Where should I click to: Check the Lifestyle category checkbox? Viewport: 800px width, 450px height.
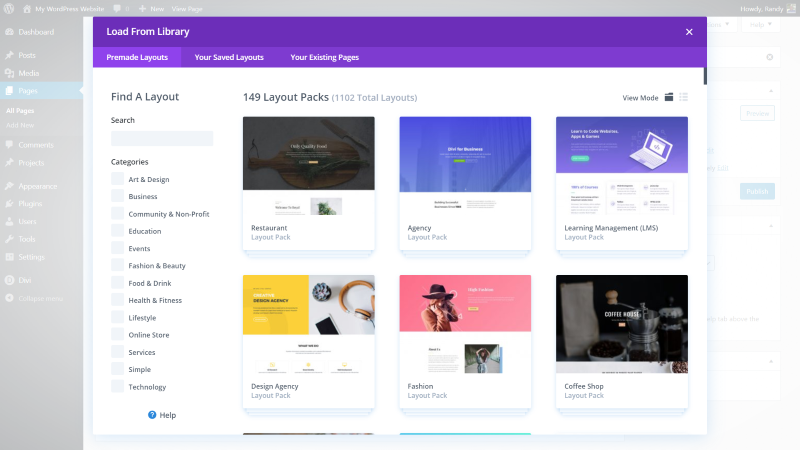pyautogui.click(x=117, y=317)
